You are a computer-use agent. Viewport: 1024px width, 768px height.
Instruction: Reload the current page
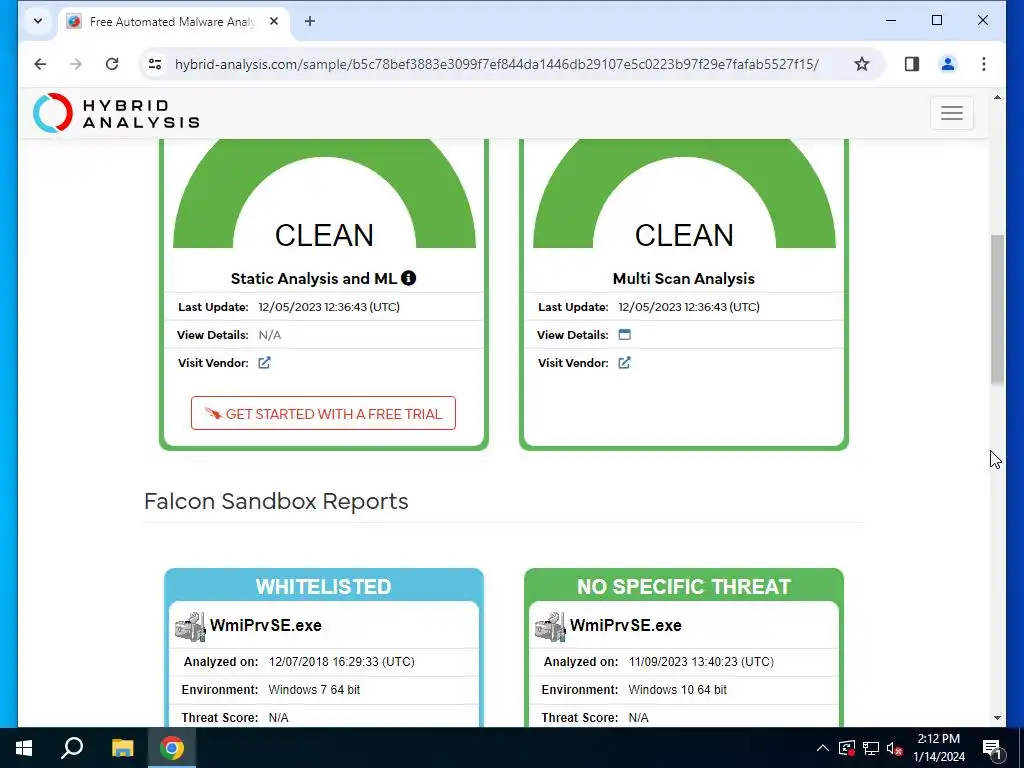[112, 64]
